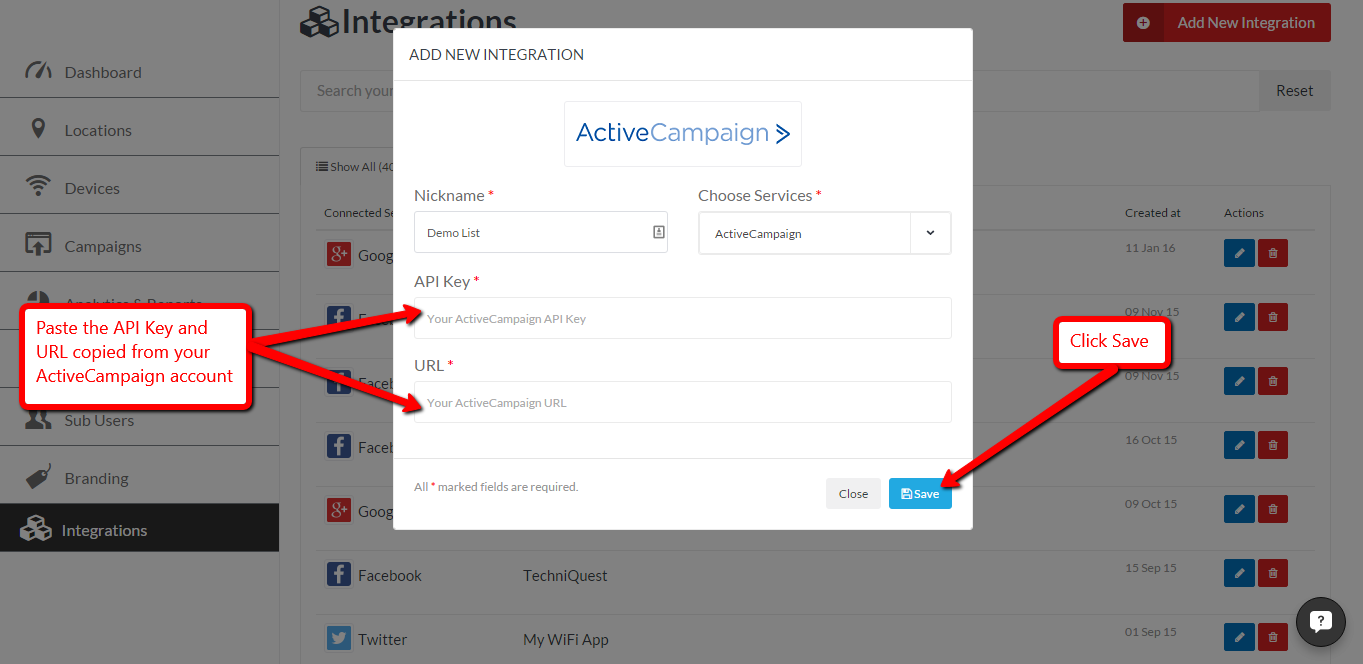Close the Add New Integration dialog
Image resolution: width=1363 pixels, height=664 pixels.
[853, 493]
